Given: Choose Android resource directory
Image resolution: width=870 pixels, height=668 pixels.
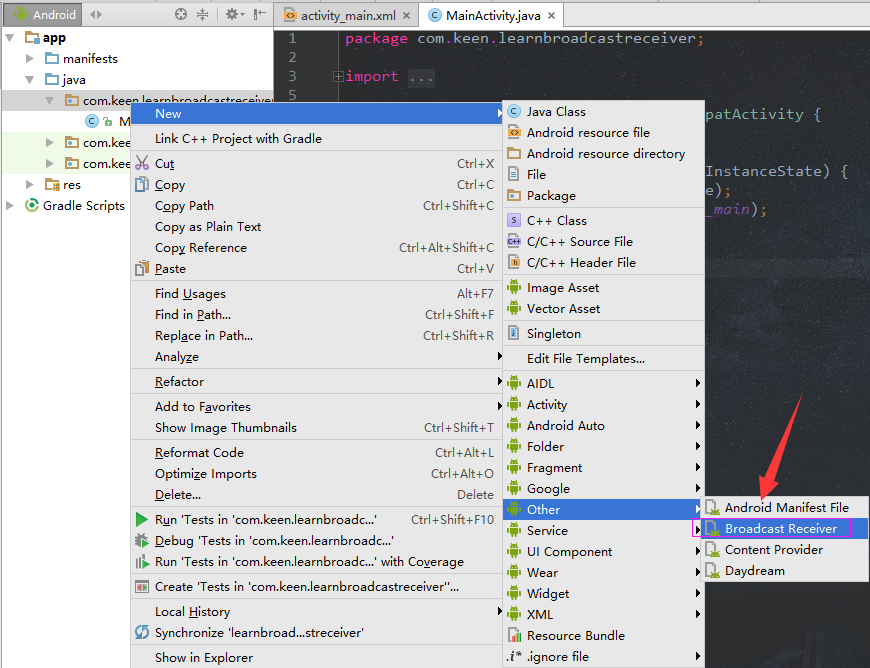Looking at the screenshot, I should coord(604,154).
